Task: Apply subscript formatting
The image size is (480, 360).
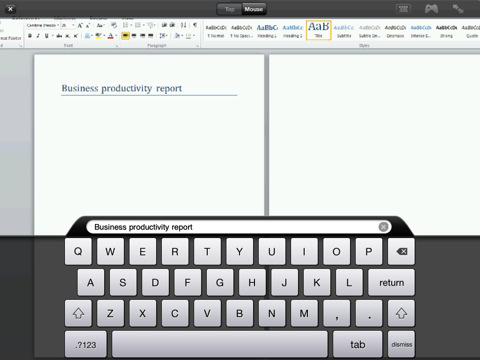Action: point(68,36)
